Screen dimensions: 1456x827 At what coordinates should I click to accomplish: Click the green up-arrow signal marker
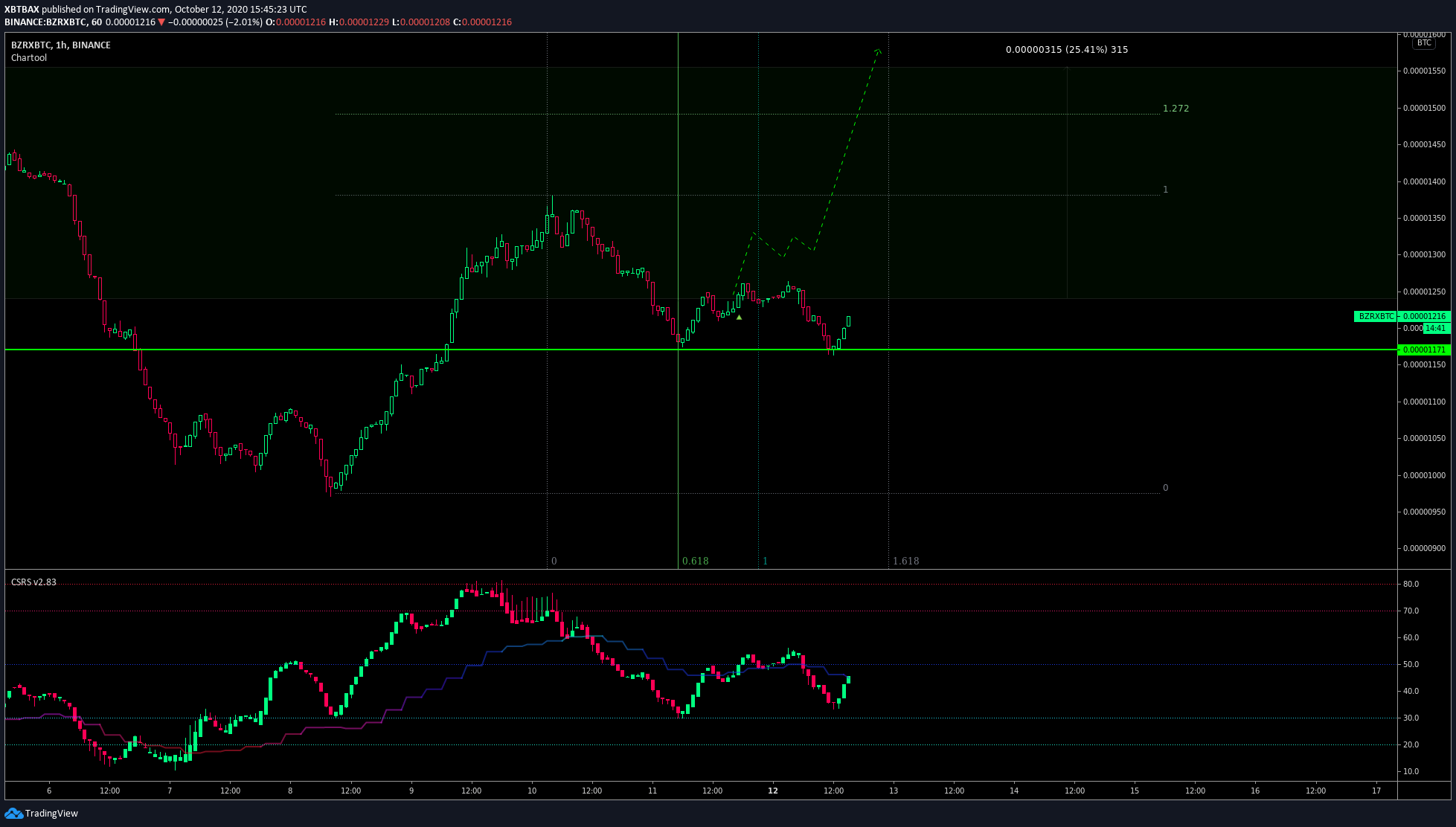[x=739, y=318]
